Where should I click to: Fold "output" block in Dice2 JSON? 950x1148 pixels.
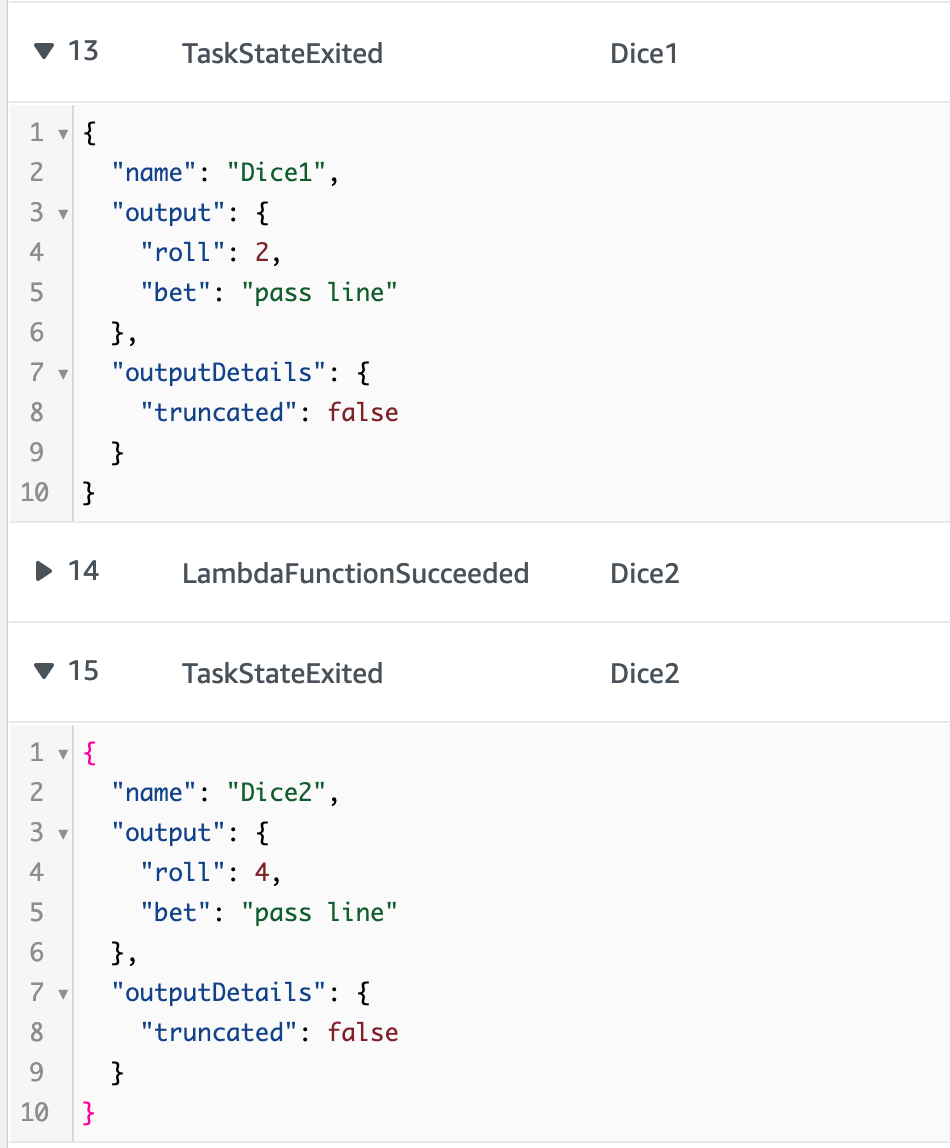pos(63,834)
